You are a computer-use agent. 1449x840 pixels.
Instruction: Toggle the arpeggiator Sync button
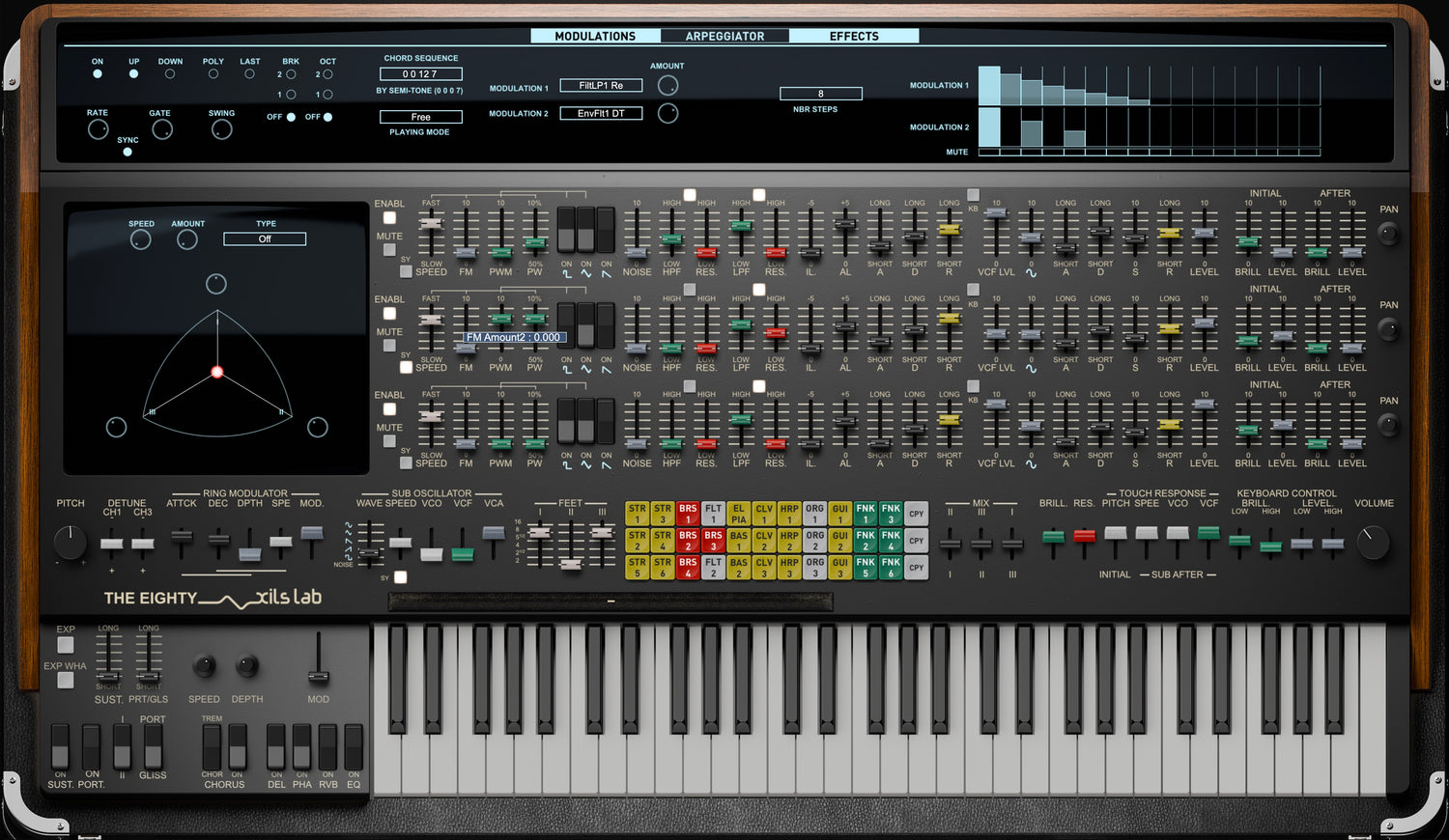(128, 152)
